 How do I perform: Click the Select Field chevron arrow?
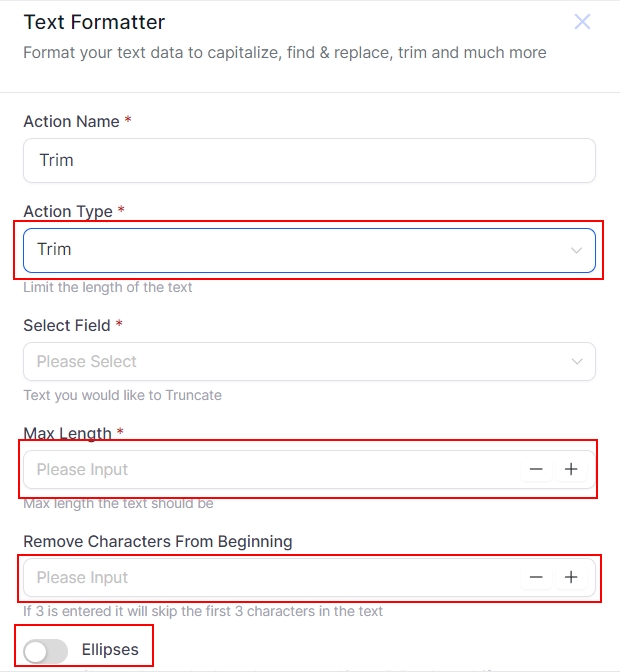[576, 362]
